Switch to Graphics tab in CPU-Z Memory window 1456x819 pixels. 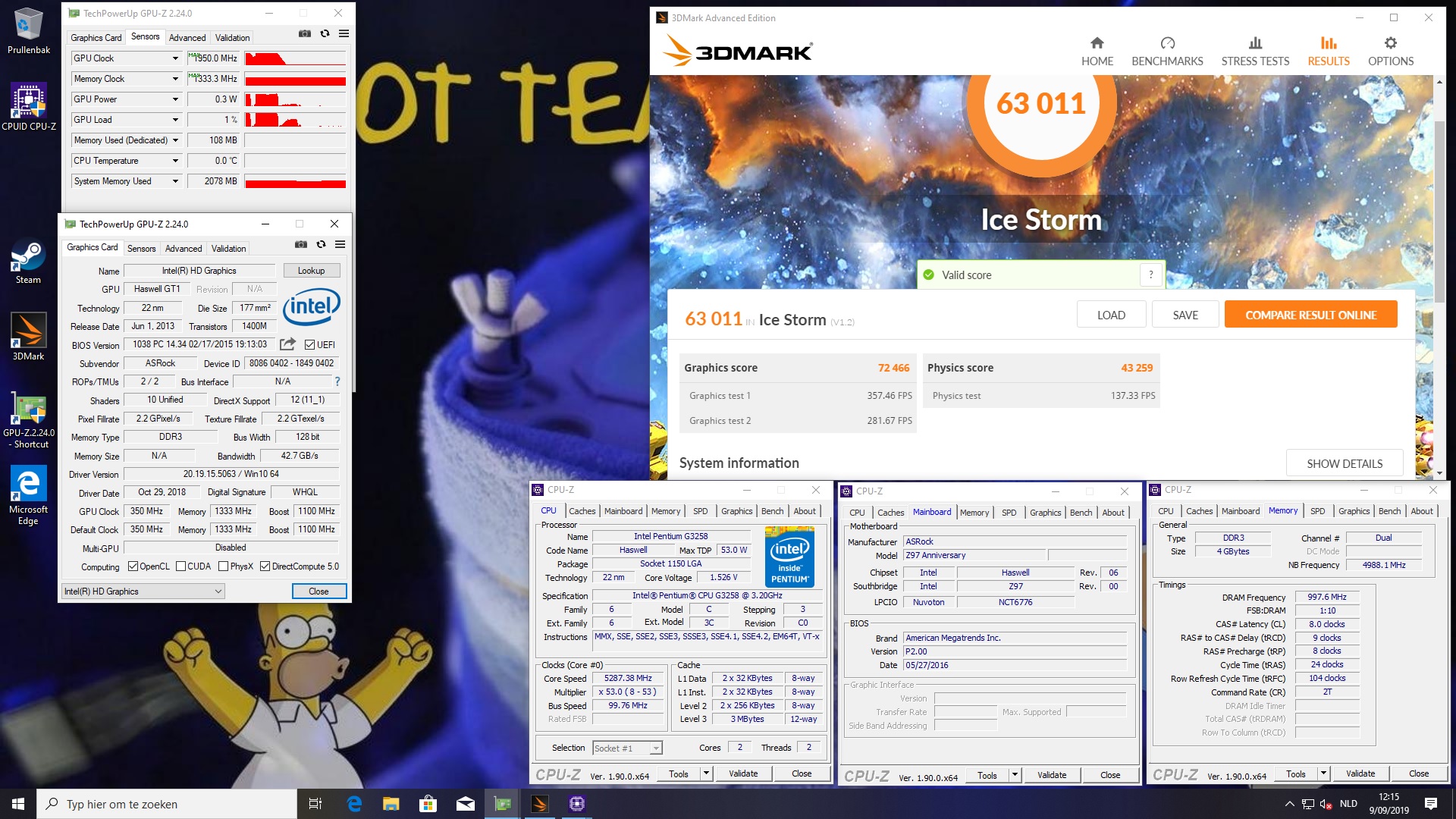tap(1354, 511)
